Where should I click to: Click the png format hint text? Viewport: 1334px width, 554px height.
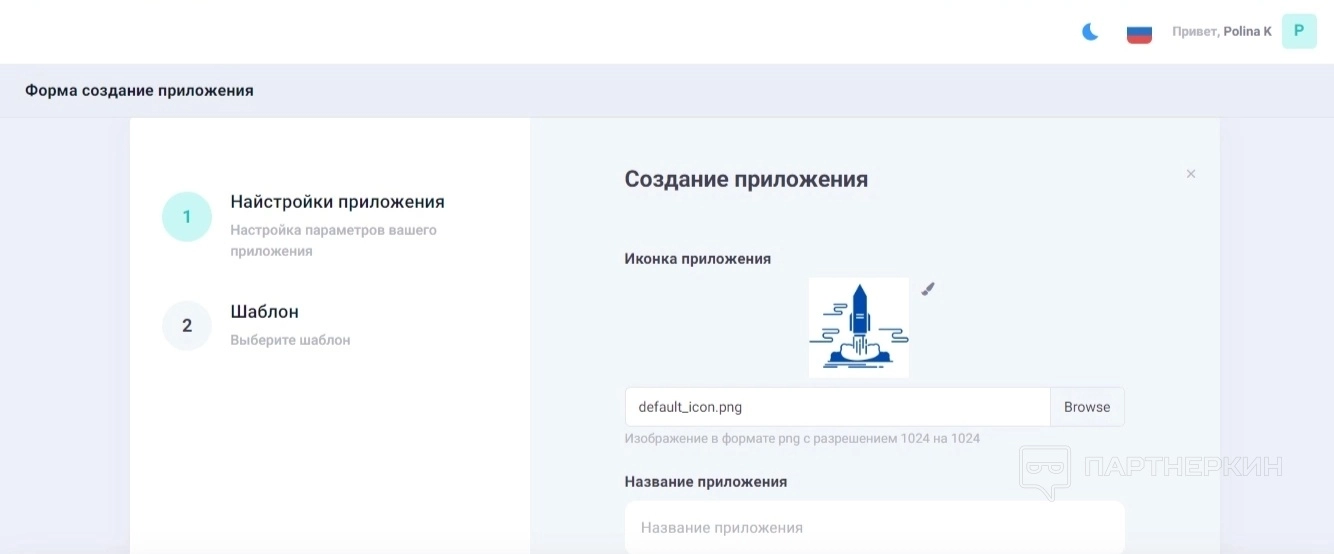tap(802, 439)
